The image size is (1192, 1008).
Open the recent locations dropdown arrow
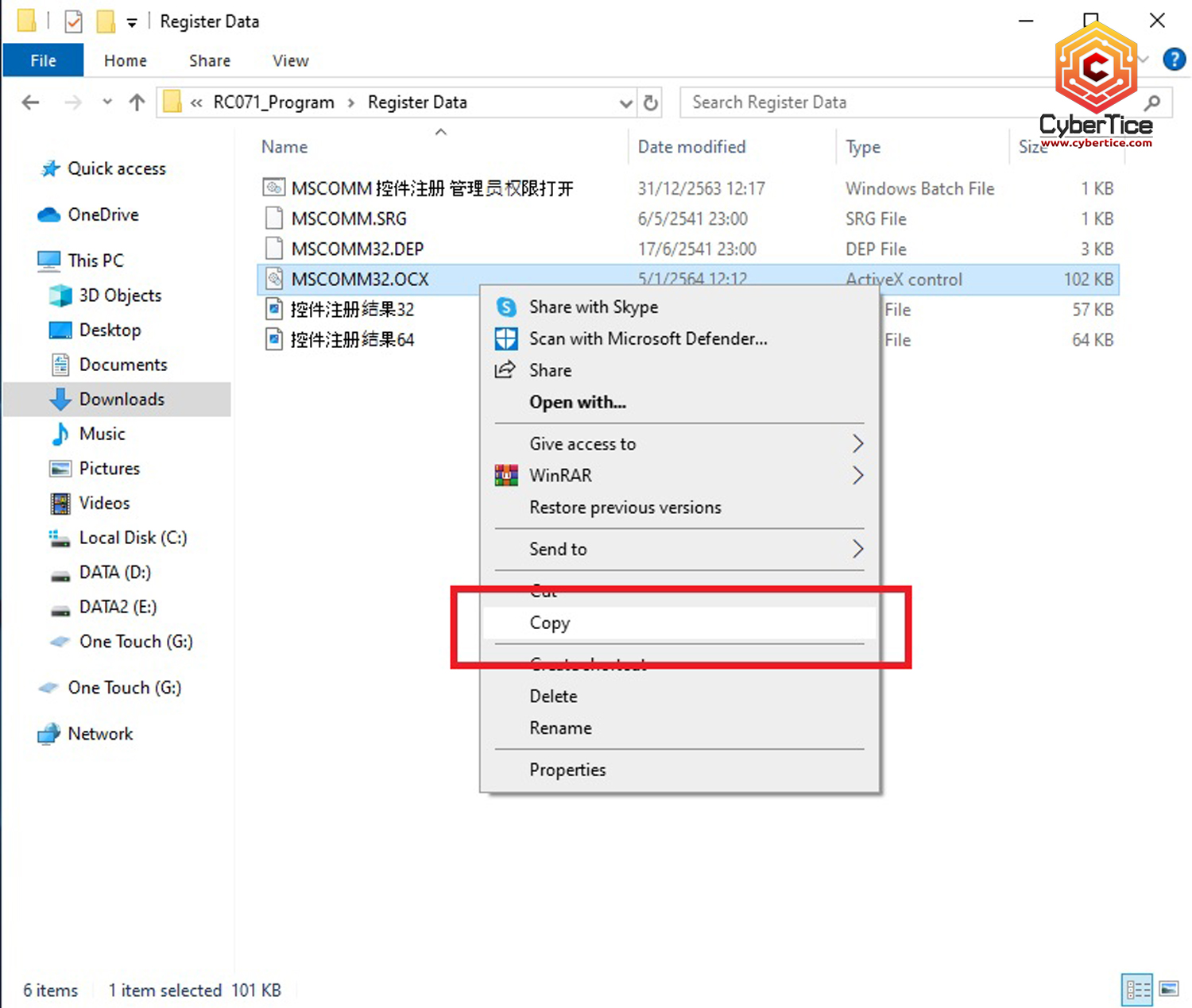coord(107,102)
